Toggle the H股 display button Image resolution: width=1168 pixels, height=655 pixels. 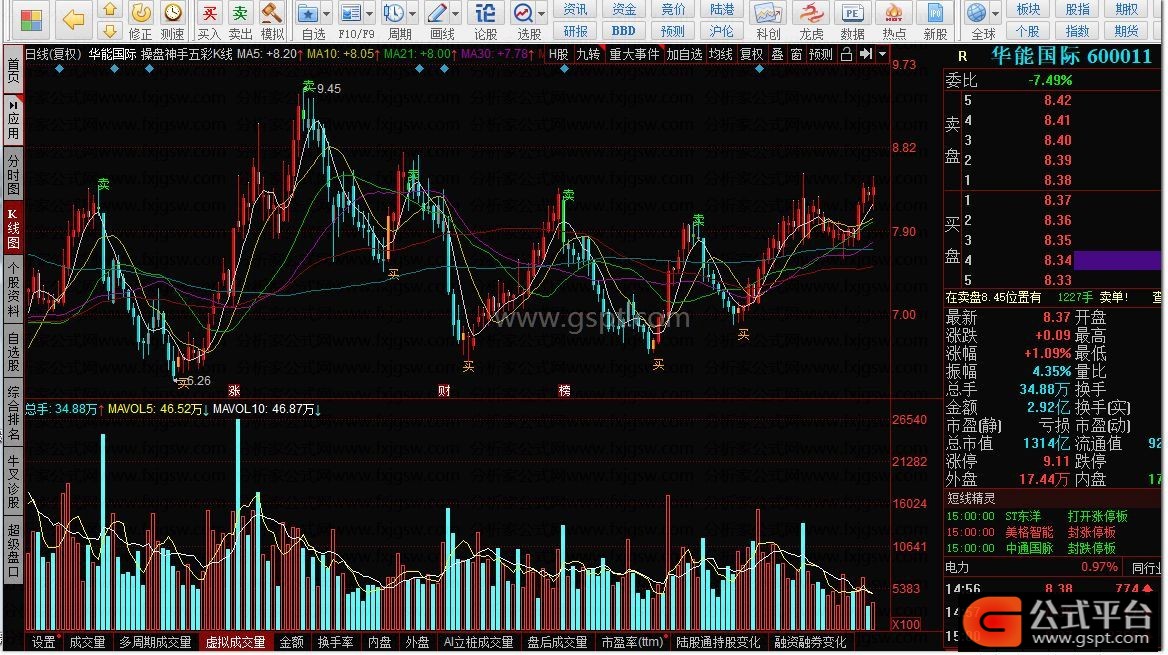[559, 54]
